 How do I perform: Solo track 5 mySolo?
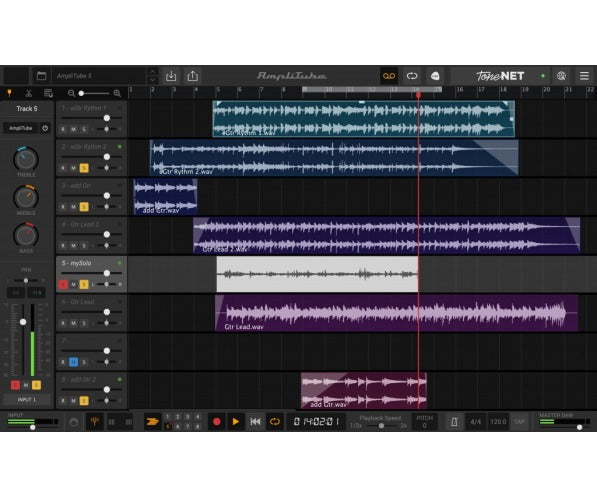point(84,284)
